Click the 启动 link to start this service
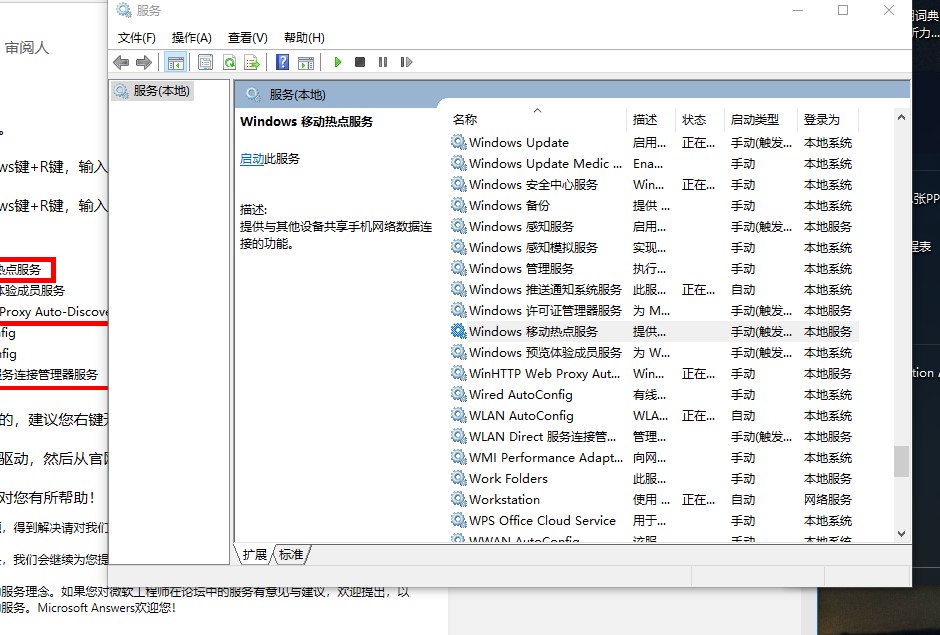This screenshot has width=940, height=635. [252, 159]
